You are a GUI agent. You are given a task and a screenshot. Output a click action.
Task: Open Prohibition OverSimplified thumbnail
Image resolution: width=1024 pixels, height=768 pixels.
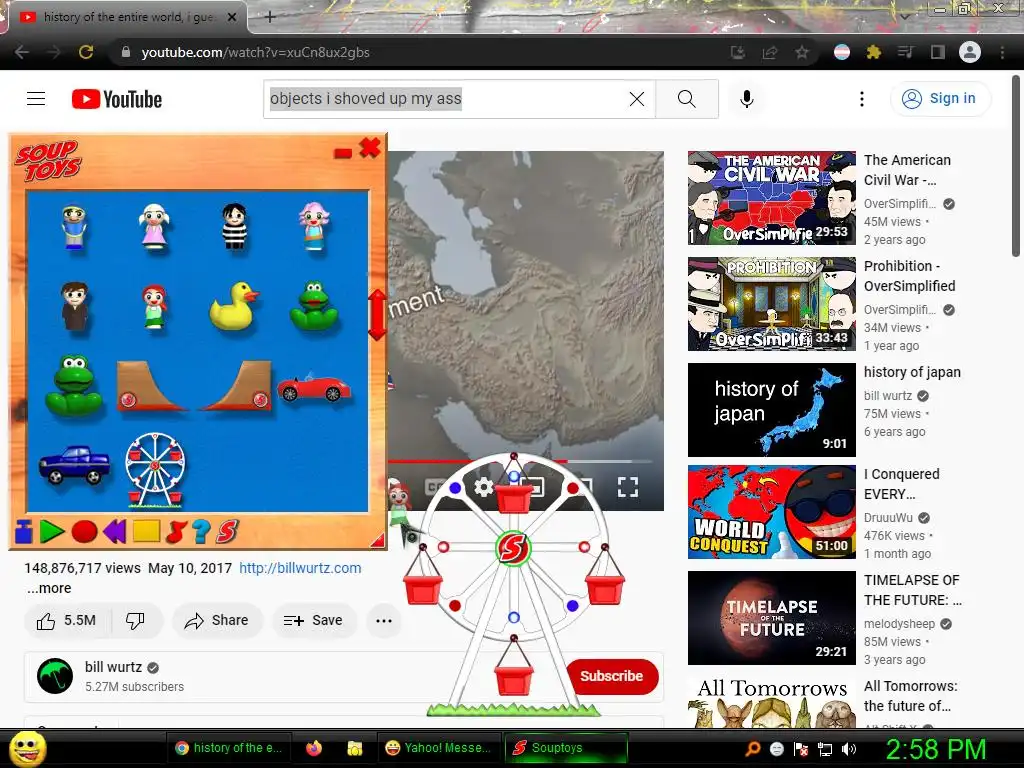pos(771,304)
